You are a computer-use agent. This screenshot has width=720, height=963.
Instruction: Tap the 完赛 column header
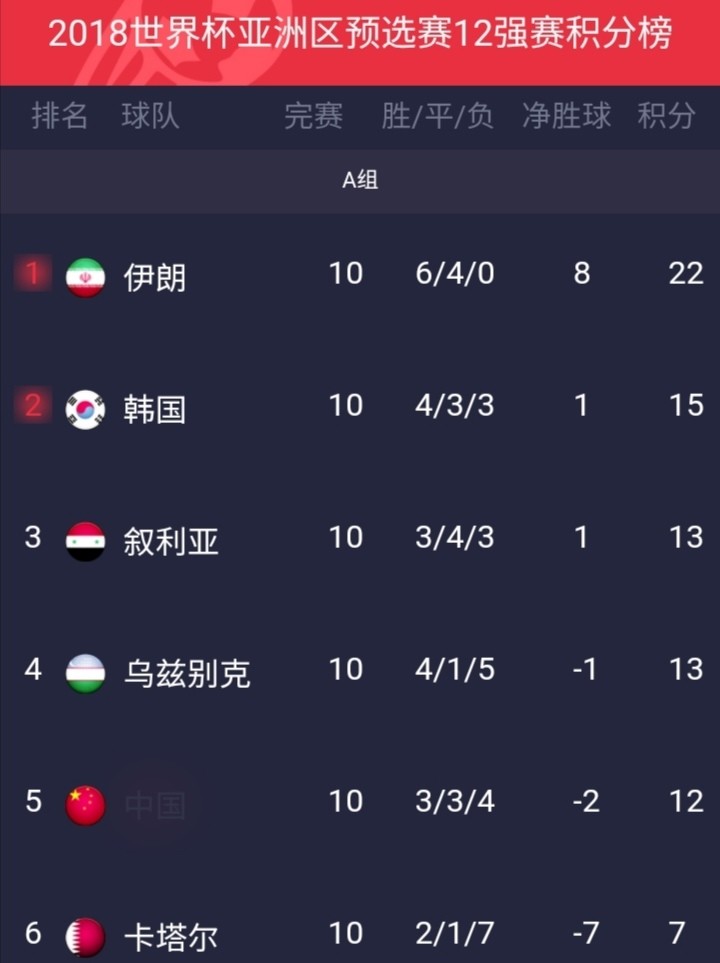point(313,116)
